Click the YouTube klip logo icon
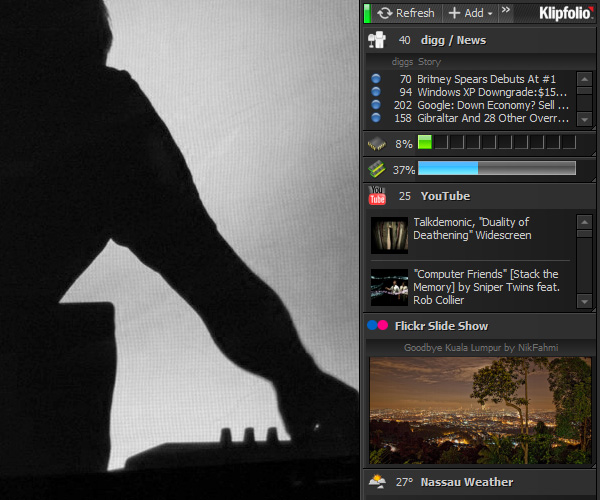Screen dimensions: 600x500 click(x=377, y=195)
